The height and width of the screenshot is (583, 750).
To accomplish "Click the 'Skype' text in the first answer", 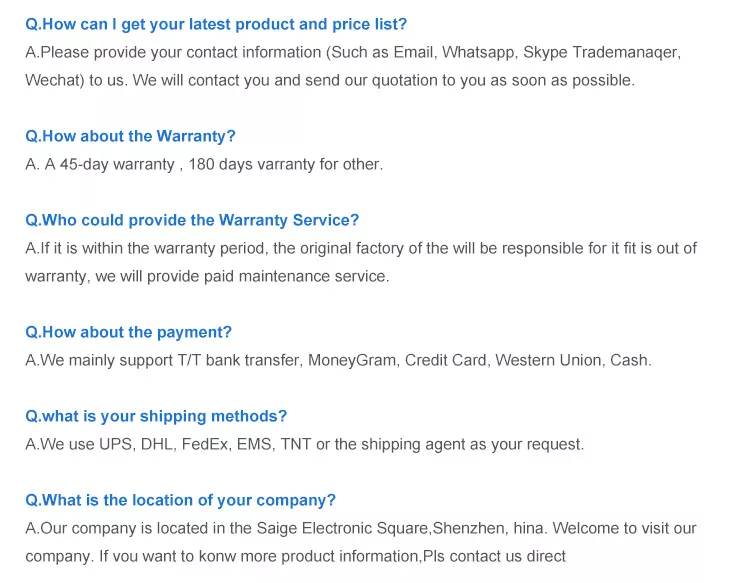I will point(546,52).
